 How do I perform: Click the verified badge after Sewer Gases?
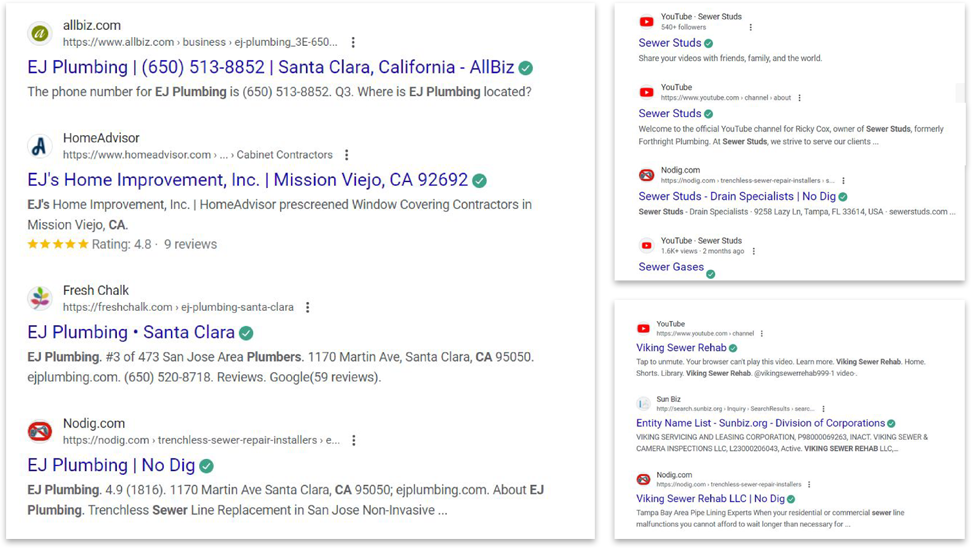coord(711,274)
